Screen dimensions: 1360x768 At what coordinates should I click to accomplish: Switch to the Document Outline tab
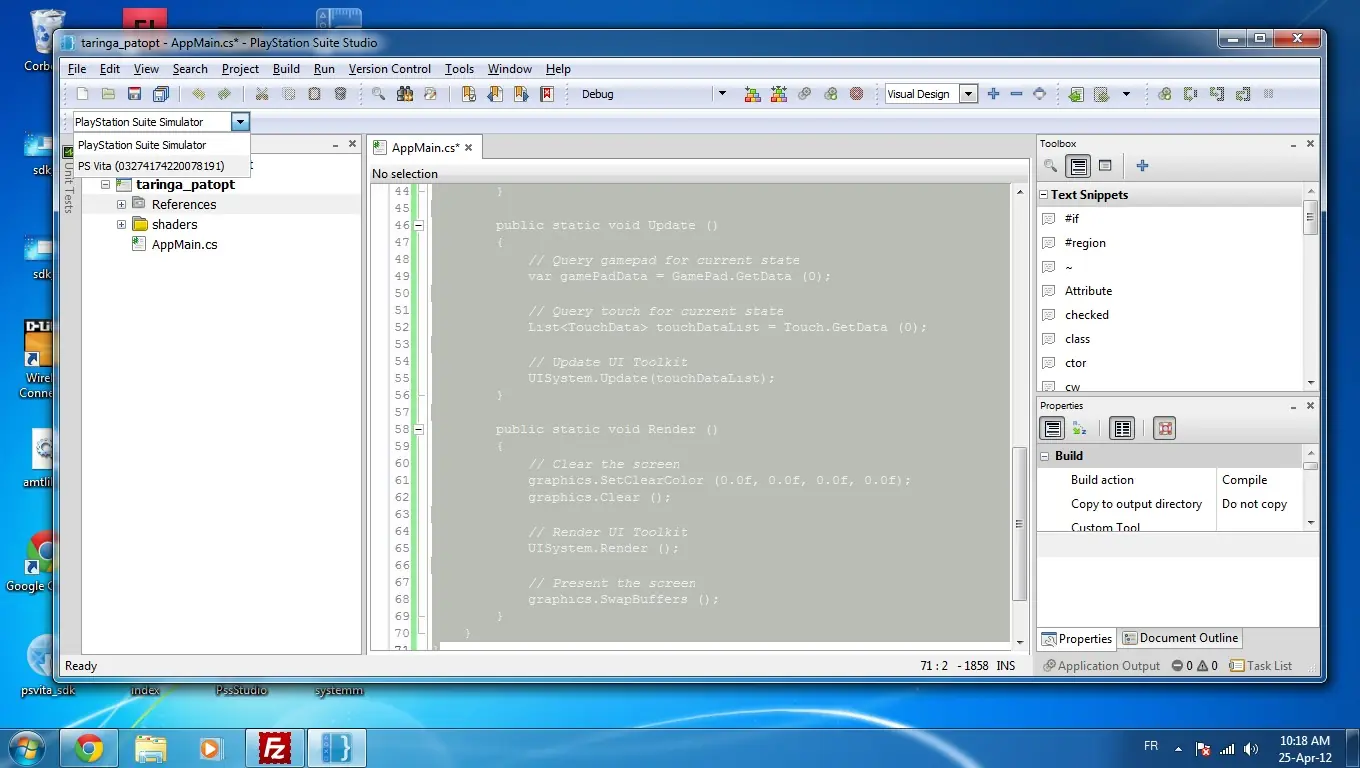[1180, 638]
